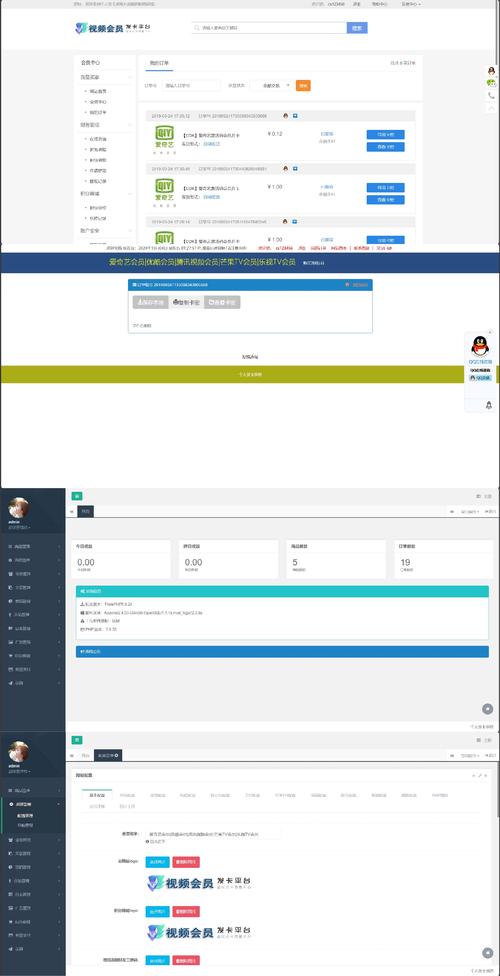The height and width of the screenshot is (976, 500).
Task: Click the QQ penguin customer service icon
Action: click(x=479, y=347)
